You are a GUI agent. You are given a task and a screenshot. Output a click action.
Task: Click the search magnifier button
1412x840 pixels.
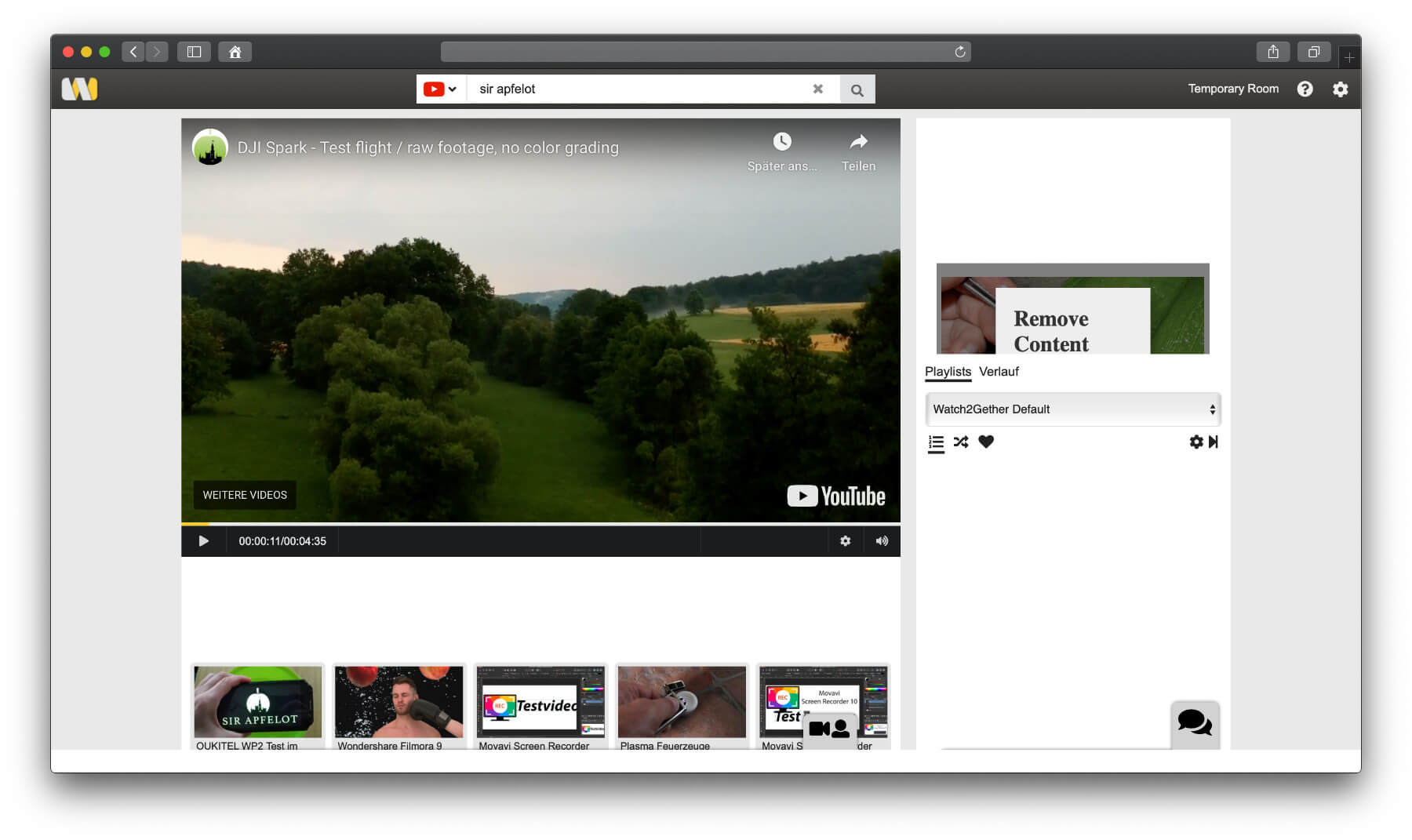pos(857,89)
